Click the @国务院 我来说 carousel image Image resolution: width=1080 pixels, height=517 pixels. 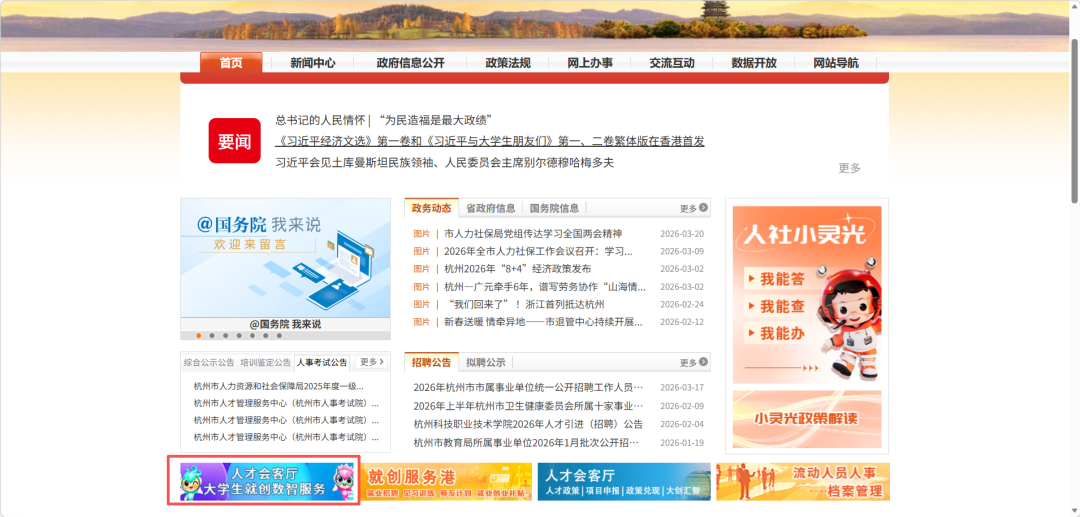[285, 258]
